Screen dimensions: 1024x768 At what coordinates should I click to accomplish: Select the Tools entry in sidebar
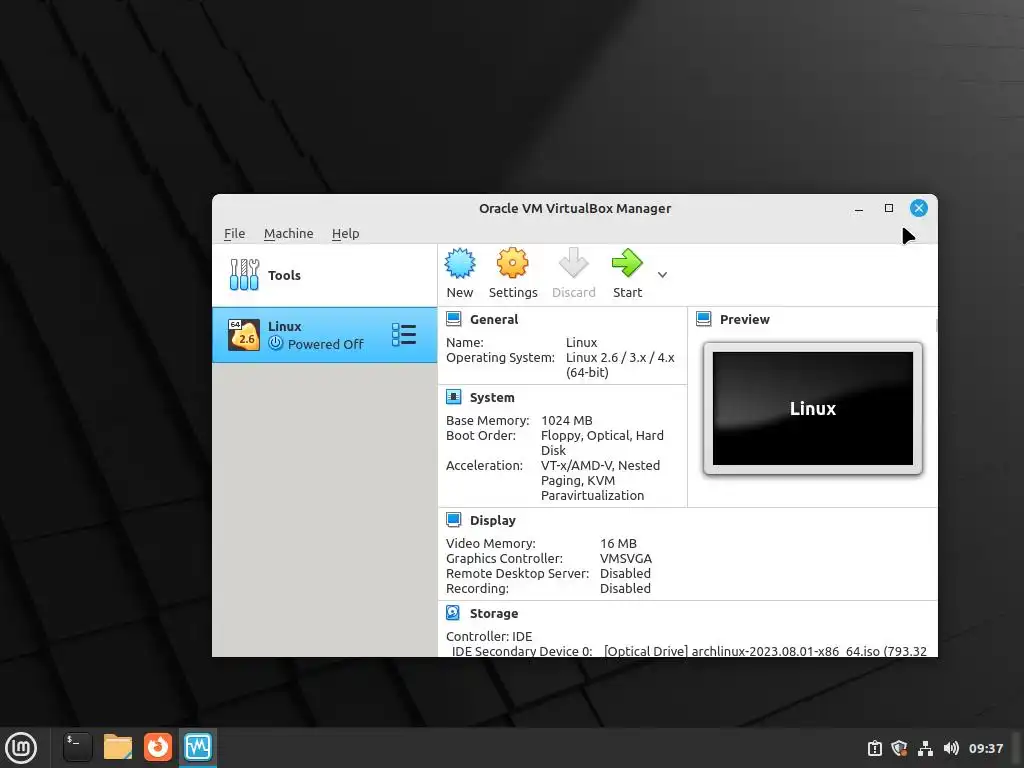click(325, 275)
